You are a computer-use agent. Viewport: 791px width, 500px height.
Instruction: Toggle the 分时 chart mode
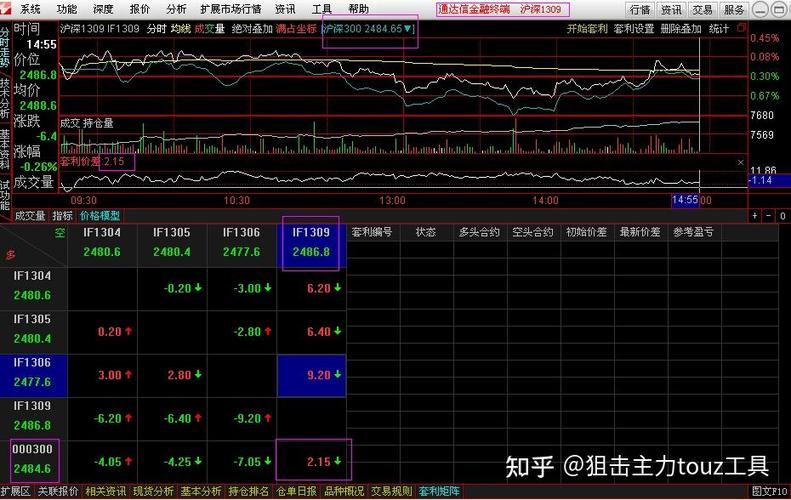156,29
